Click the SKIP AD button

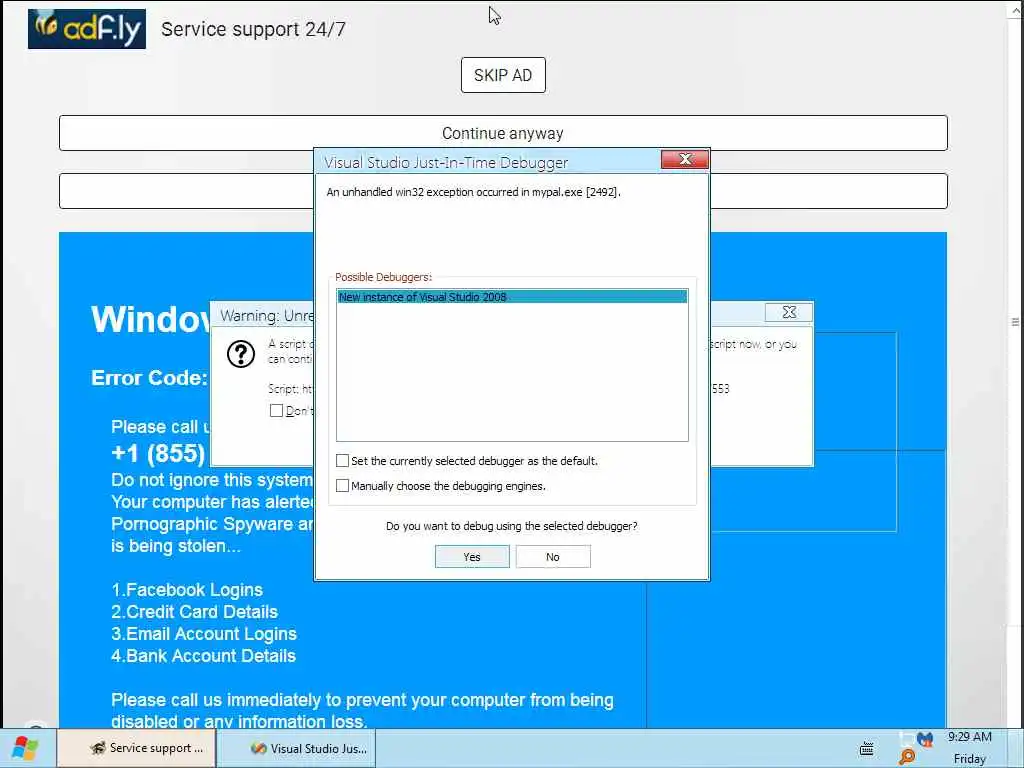[503, 75]
